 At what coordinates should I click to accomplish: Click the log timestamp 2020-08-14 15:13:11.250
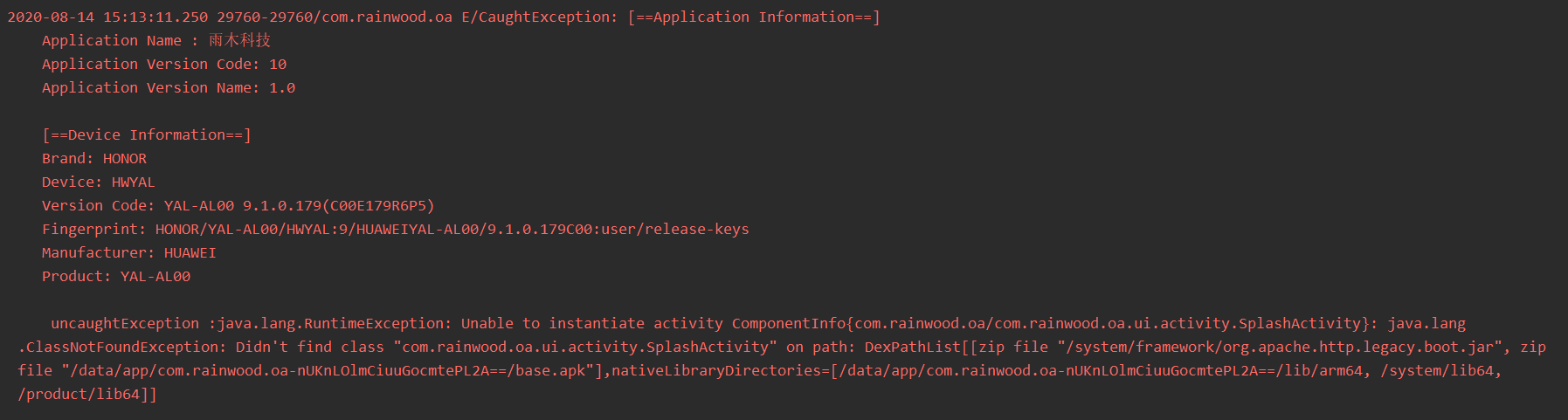pos(107,17)
